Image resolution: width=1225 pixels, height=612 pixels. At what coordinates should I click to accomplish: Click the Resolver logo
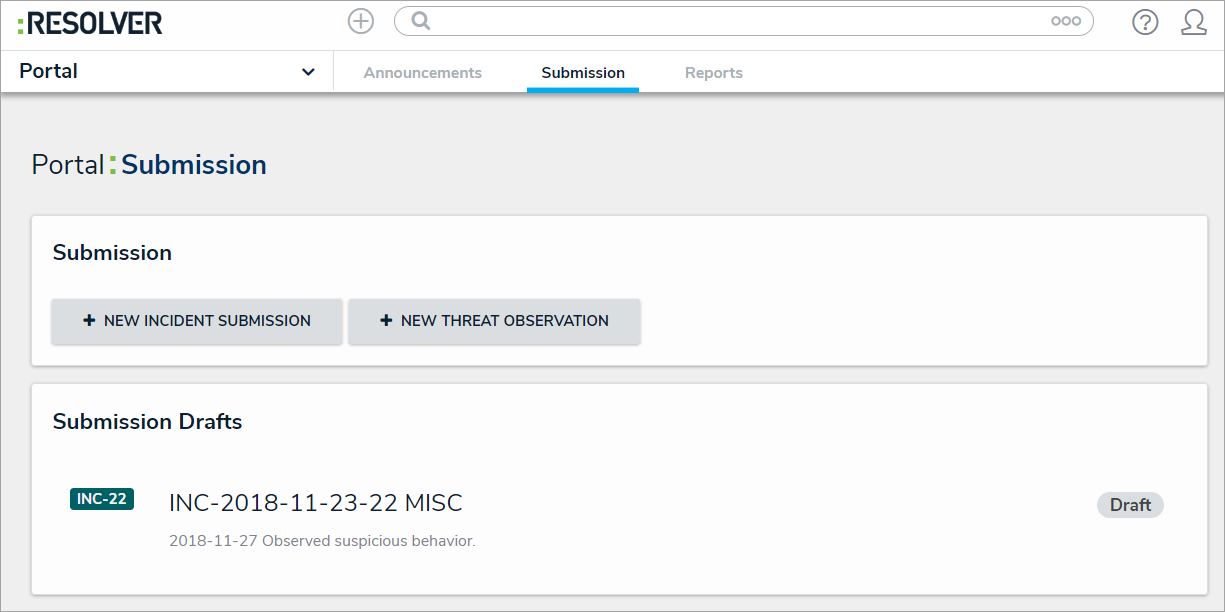point(90,23)
